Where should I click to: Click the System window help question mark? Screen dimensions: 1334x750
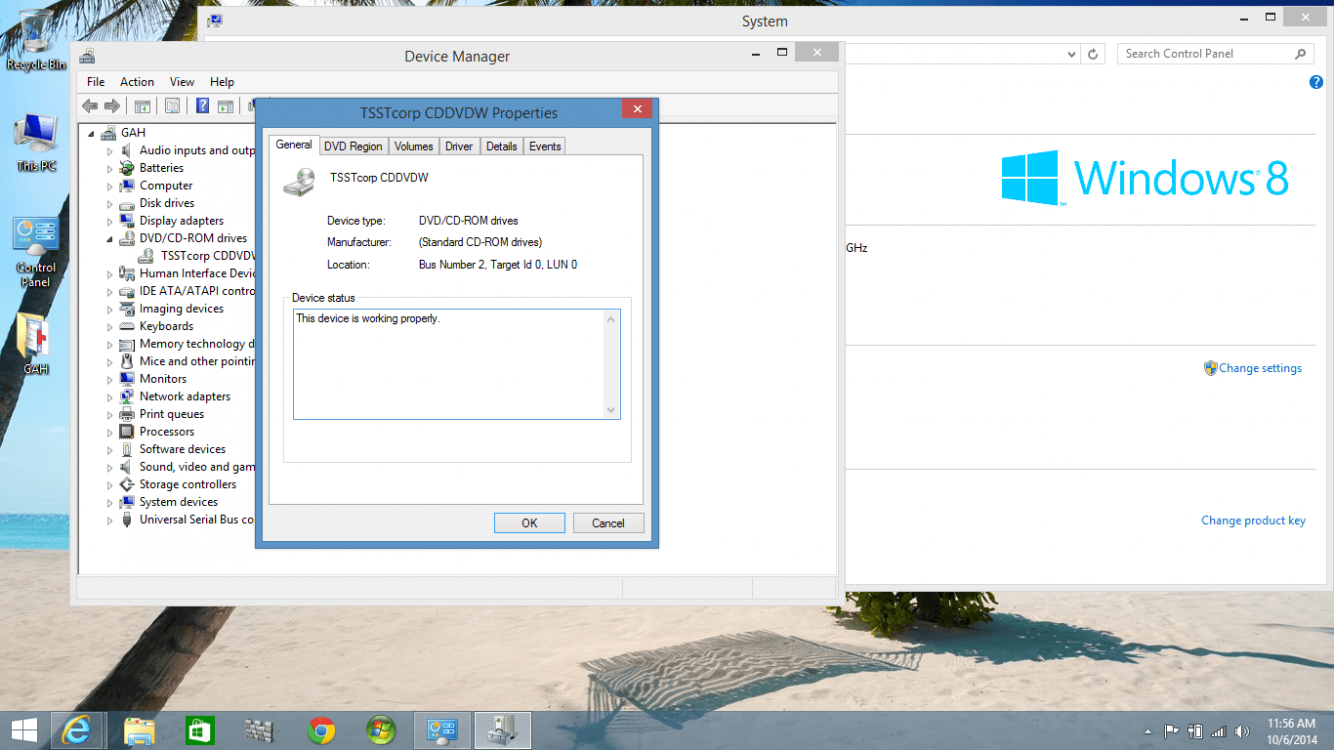[x=1316, y=82]
